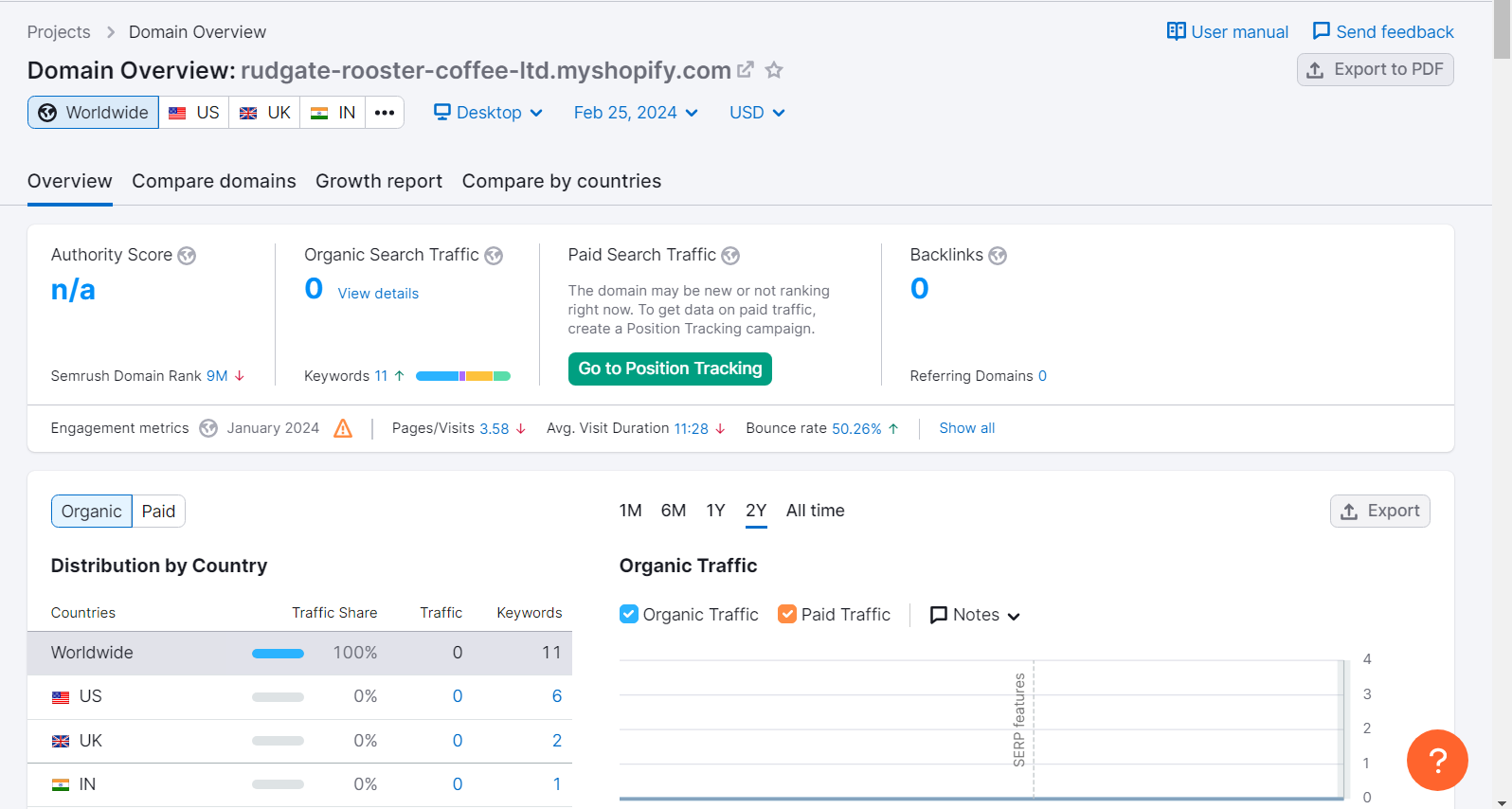
Task: Open the Growth report tab
Action: click(379, 181)
